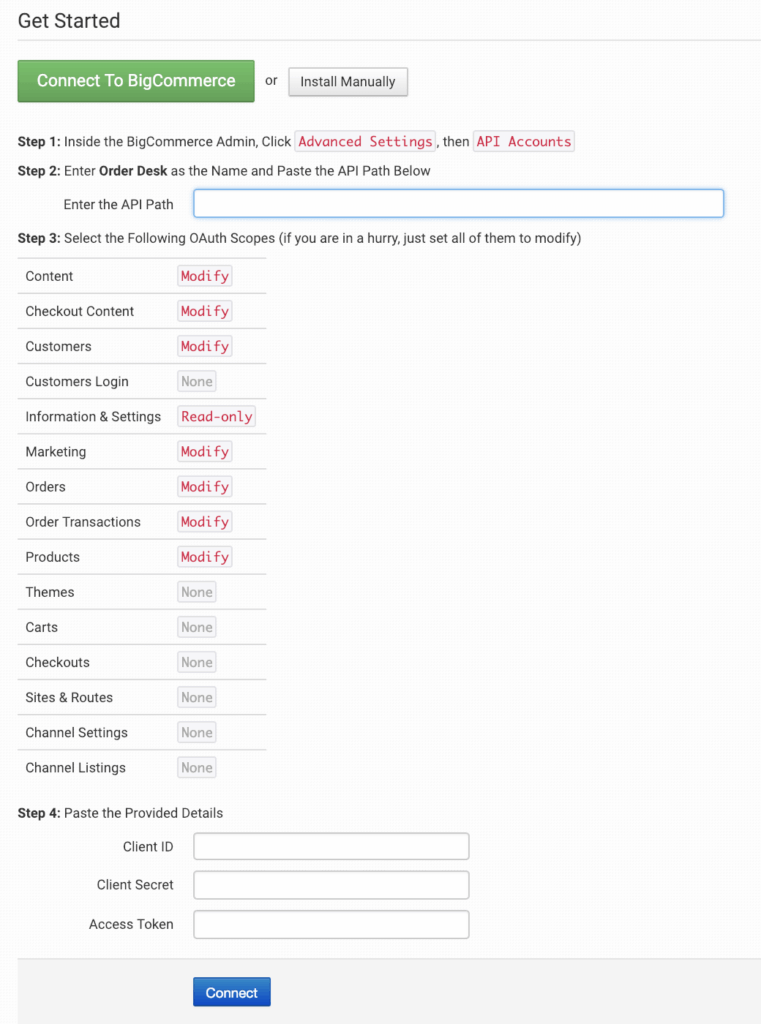Click the None badge for Channel Listings

point(197,768)
